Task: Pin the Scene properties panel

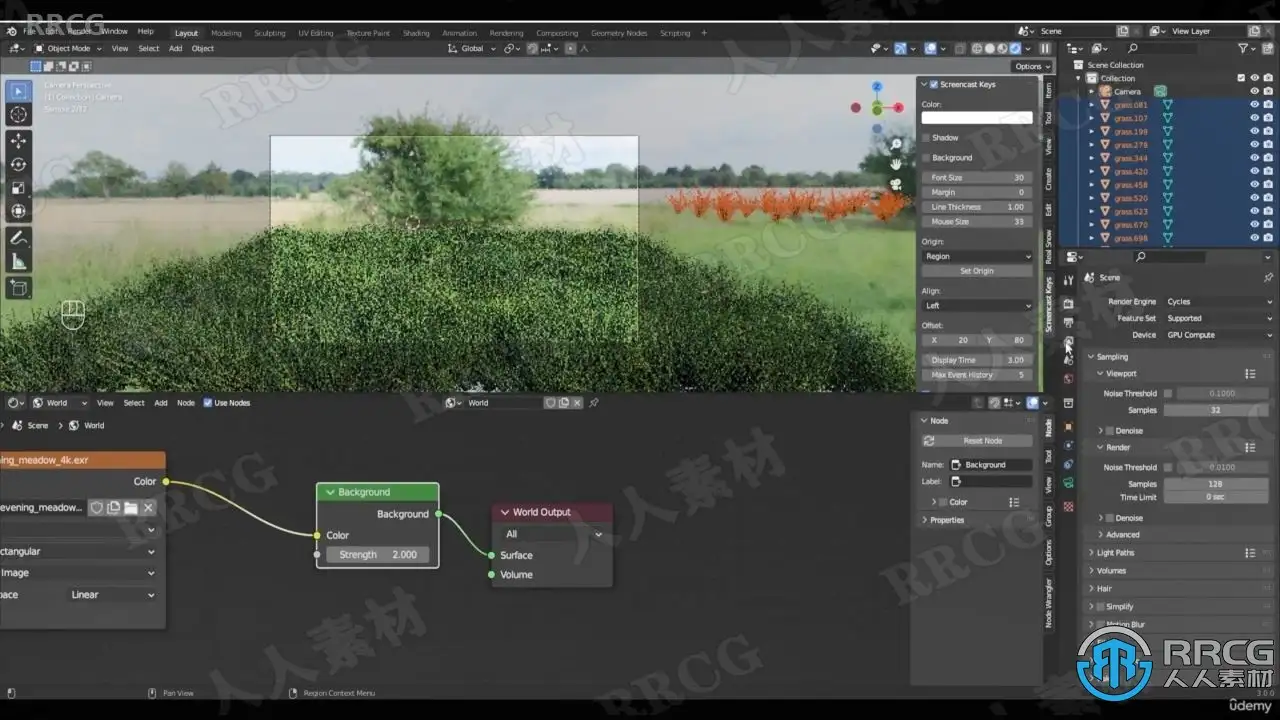Action: (1268, 277)
